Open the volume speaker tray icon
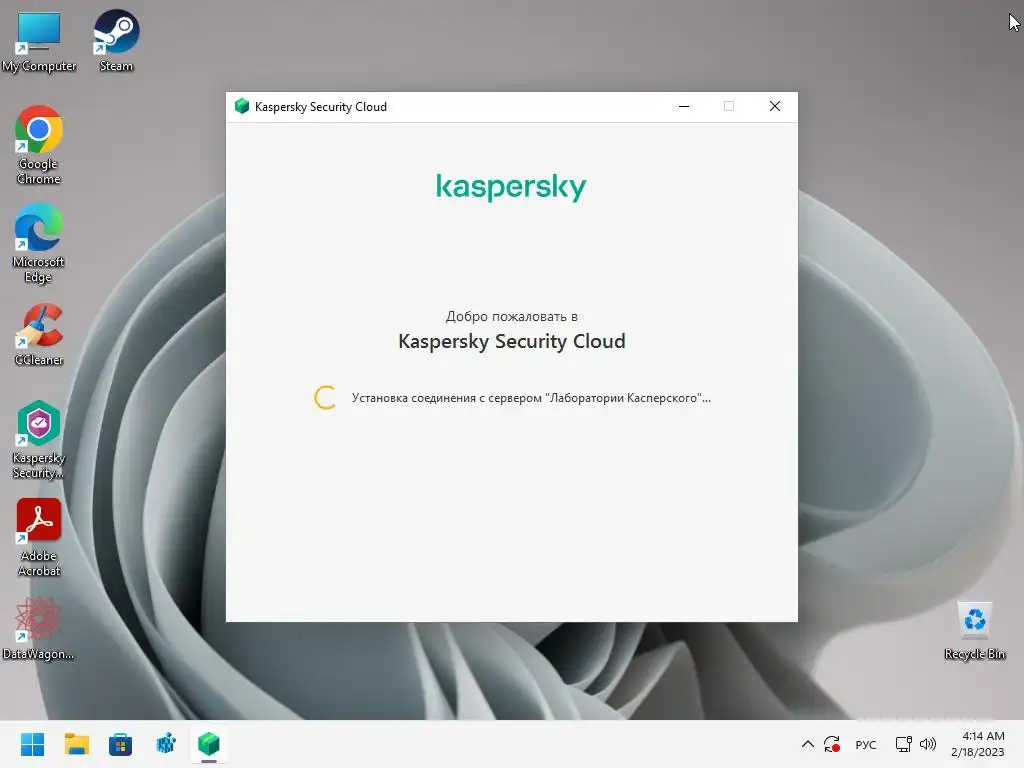The image size is (1024, 768). (x=927, y=744)
